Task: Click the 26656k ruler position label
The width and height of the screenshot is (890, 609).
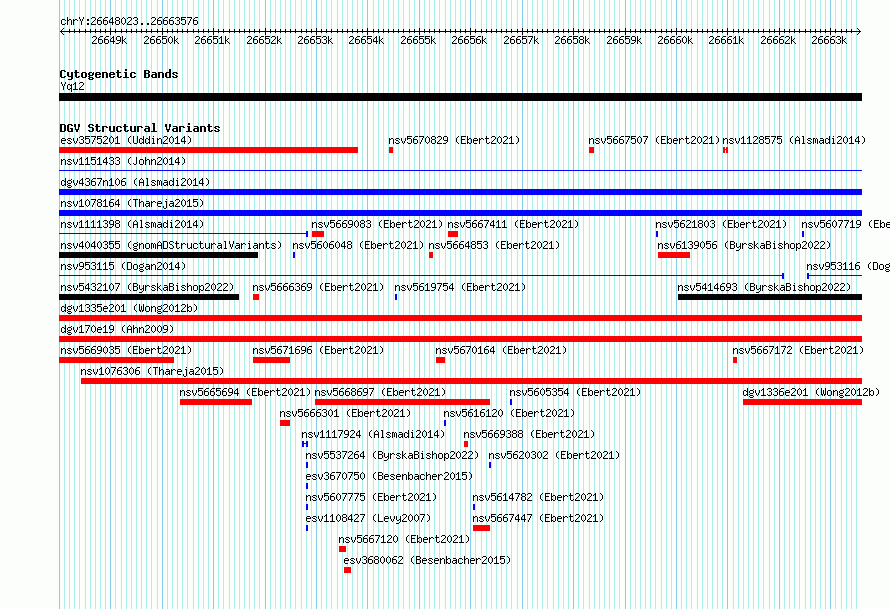Action: click(x=469, y=40)
